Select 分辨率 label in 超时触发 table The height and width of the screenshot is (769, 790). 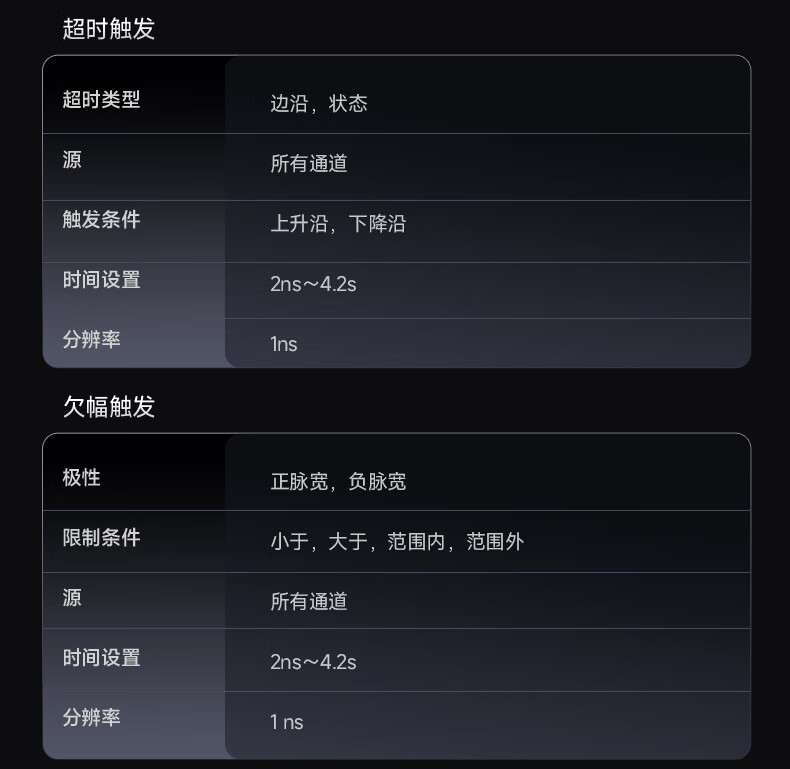(91, 340)
